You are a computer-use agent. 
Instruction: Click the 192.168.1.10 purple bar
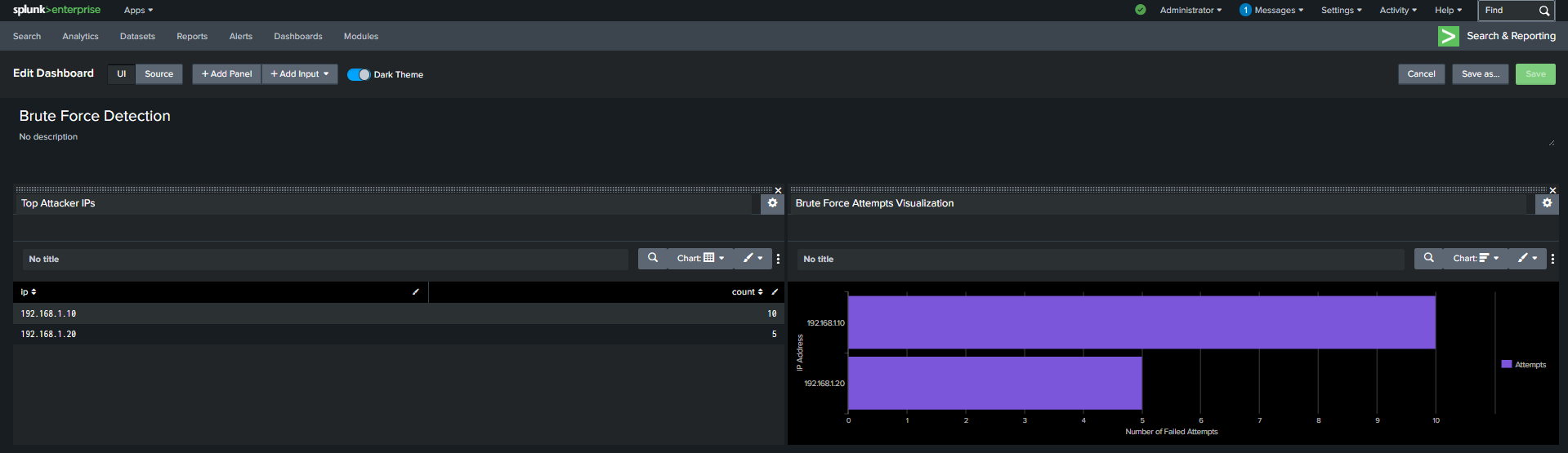coord(1141,322)
